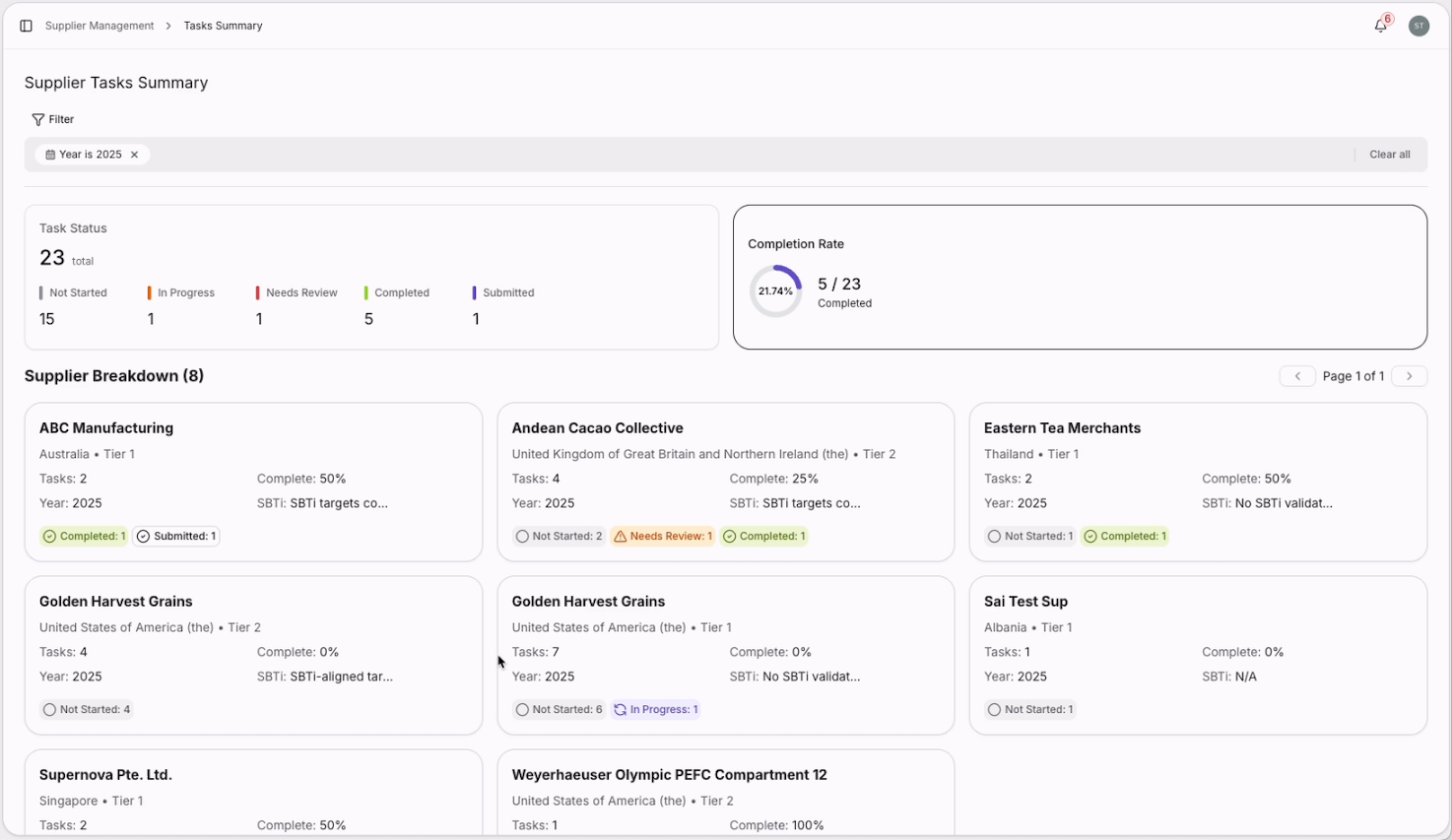Toggle the sidebar panel icon
Viewport: 1452px width, 840px height.
tap(26, 26)
